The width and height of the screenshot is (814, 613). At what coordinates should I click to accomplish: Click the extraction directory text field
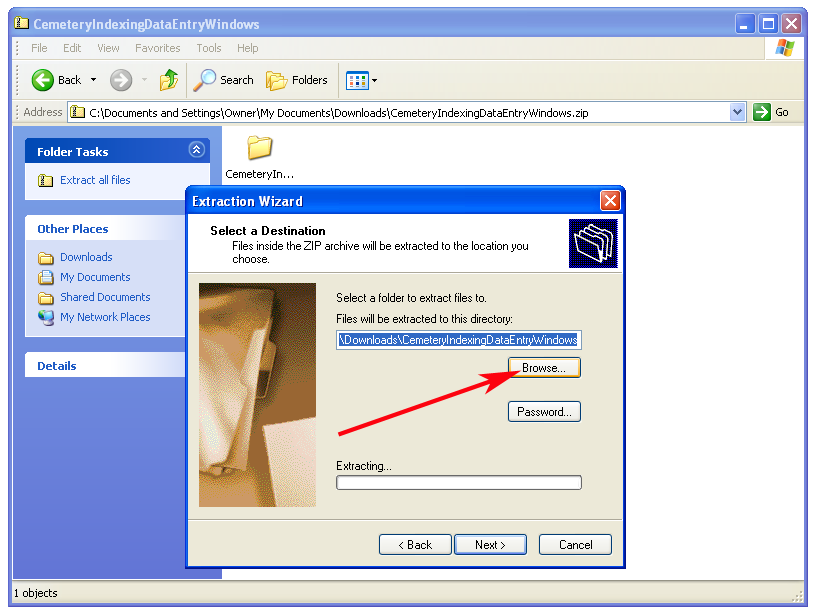tap(458, 340)
